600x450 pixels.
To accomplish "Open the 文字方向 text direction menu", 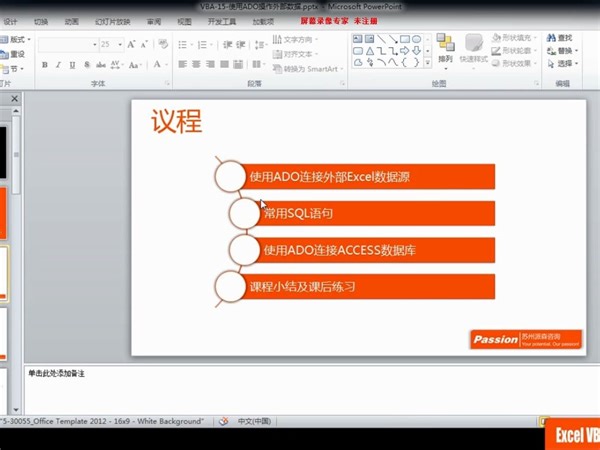I will [x=295, y=39].
